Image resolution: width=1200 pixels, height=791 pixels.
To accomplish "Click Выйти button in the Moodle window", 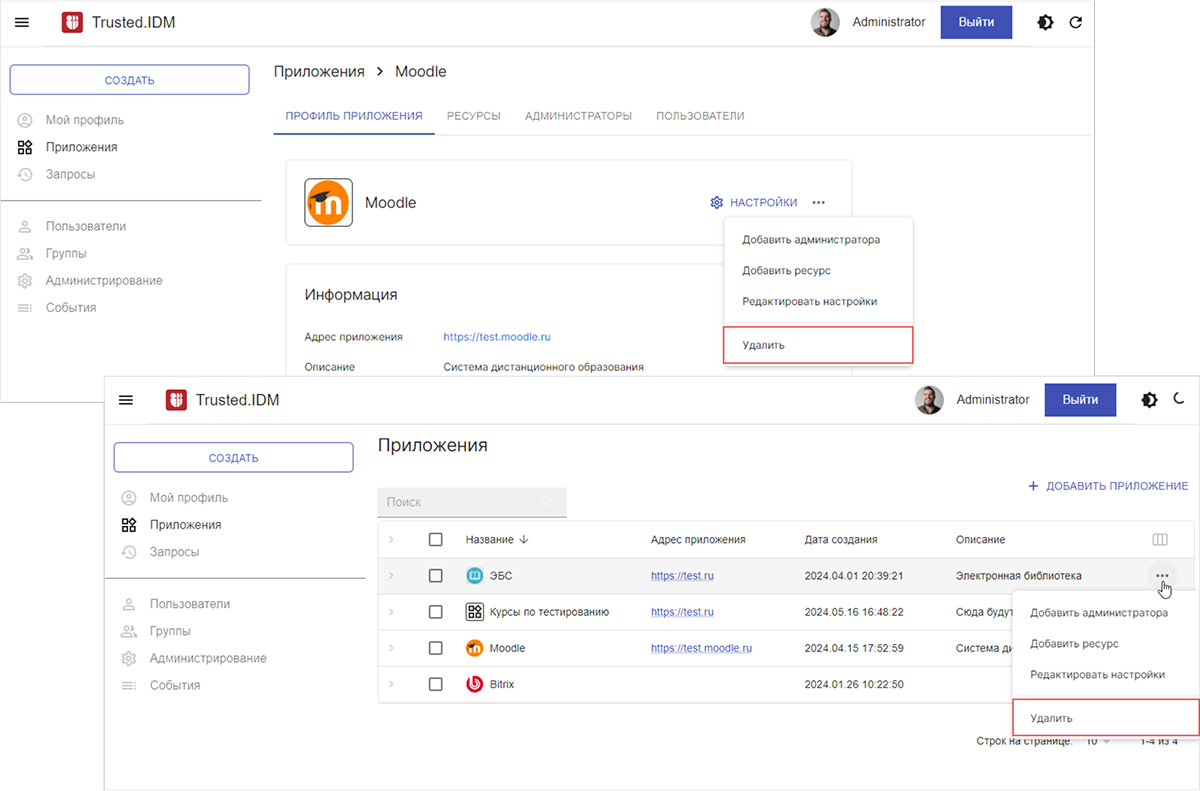I will (976, 22).
